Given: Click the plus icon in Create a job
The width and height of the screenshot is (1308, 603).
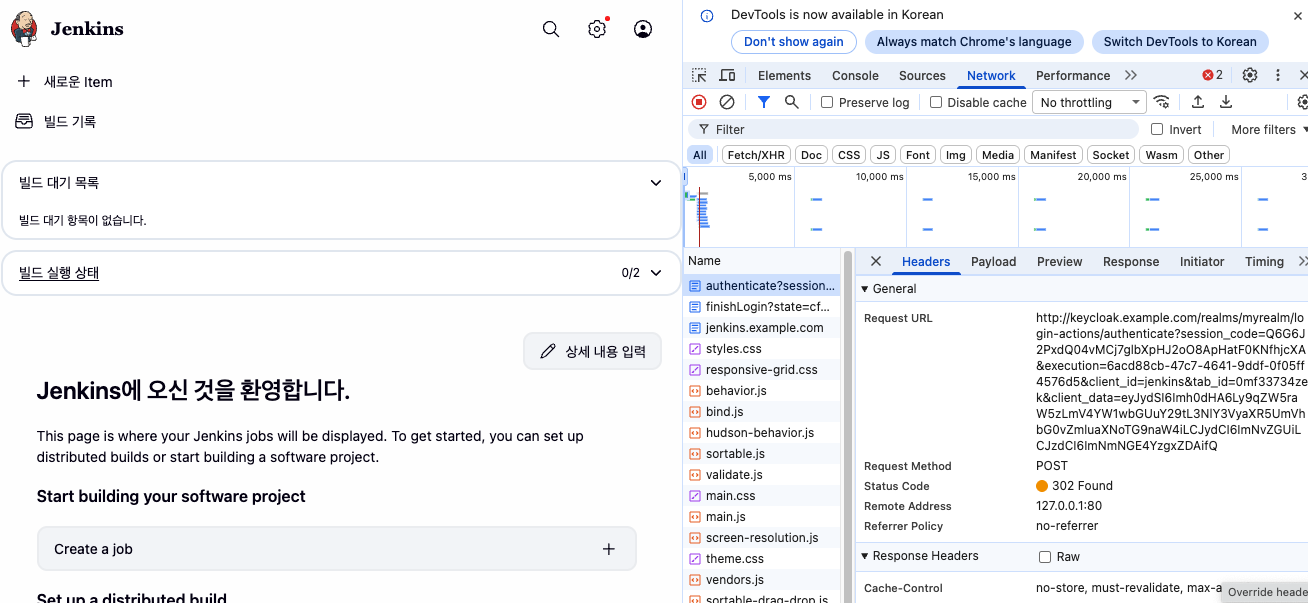Looking at the screenshot, I should point(609,549).
